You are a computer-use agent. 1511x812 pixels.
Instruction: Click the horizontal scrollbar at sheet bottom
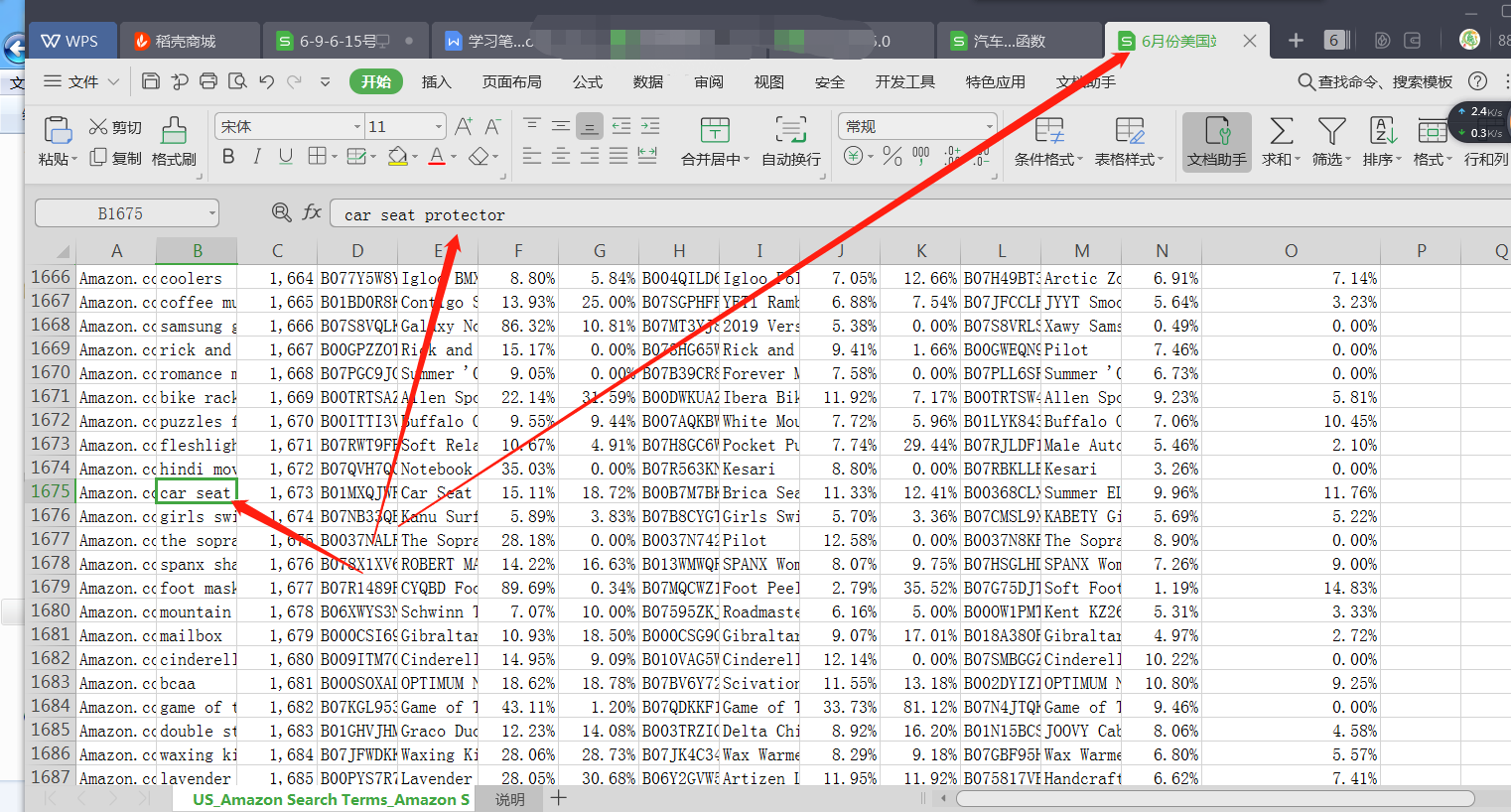tap(1216, 798)
